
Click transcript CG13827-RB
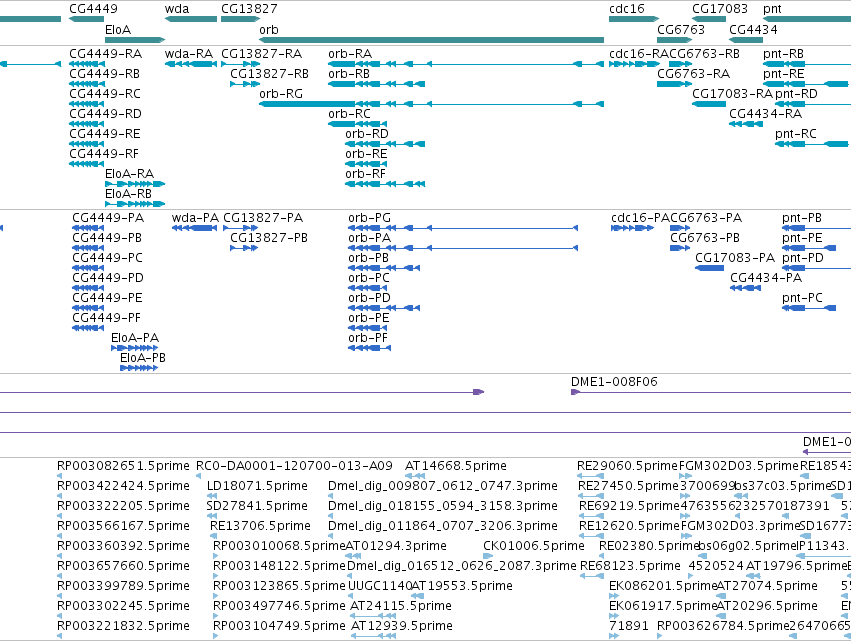pyautogui.click(x=269, y=74)
